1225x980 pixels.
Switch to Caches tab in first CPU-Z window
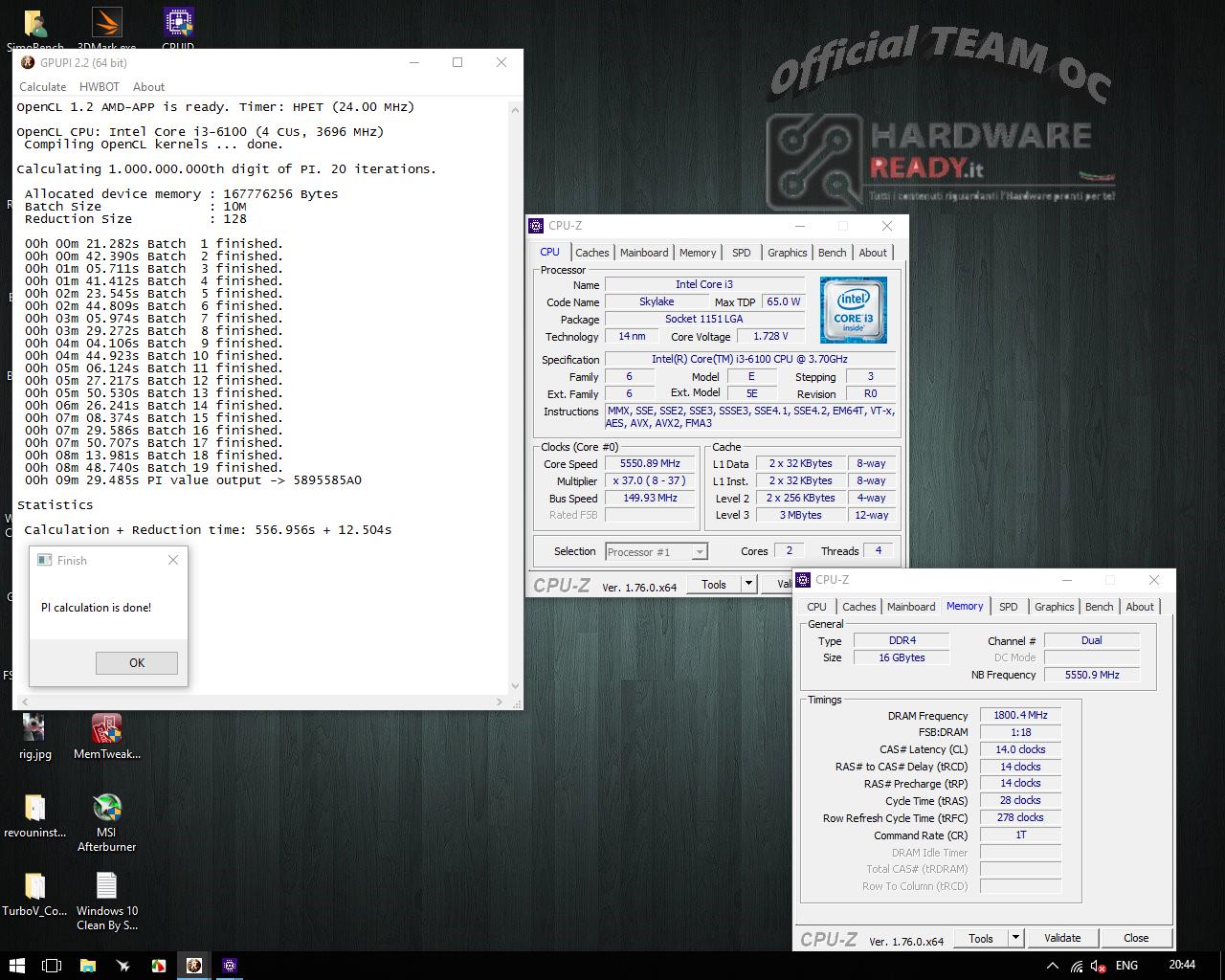[591, 253]
